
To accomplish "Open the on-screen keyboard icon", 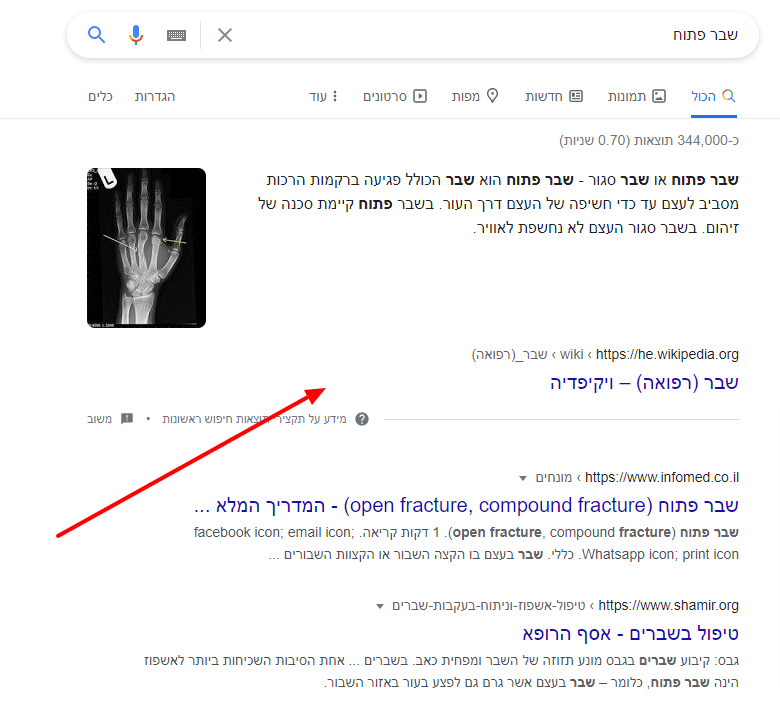I will pos(177,35).
